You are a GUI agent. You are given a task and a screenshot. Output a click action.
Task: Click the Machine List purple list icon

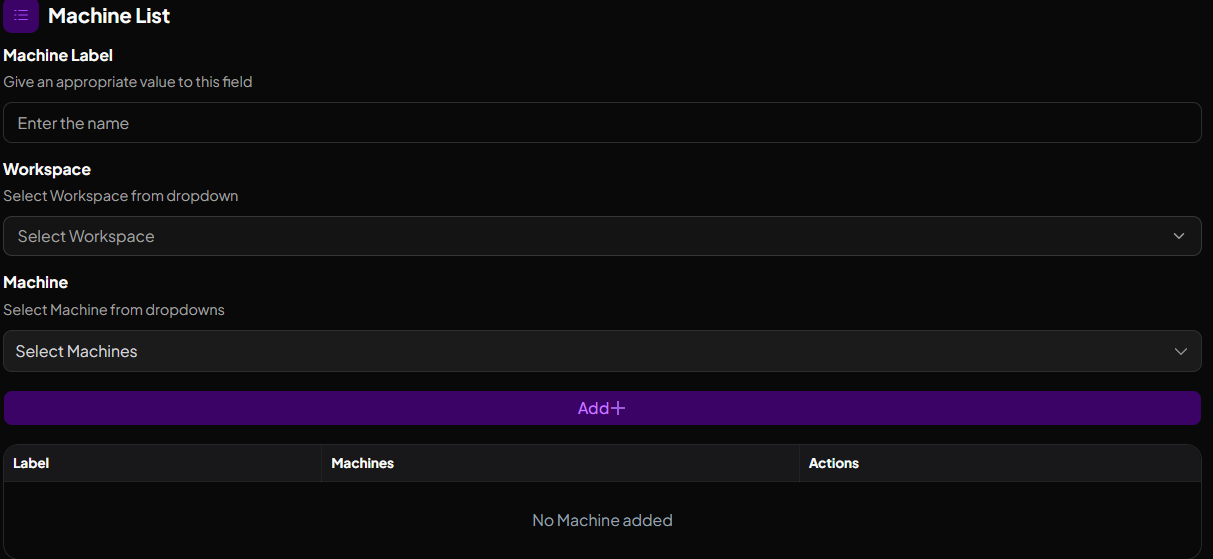21,15
